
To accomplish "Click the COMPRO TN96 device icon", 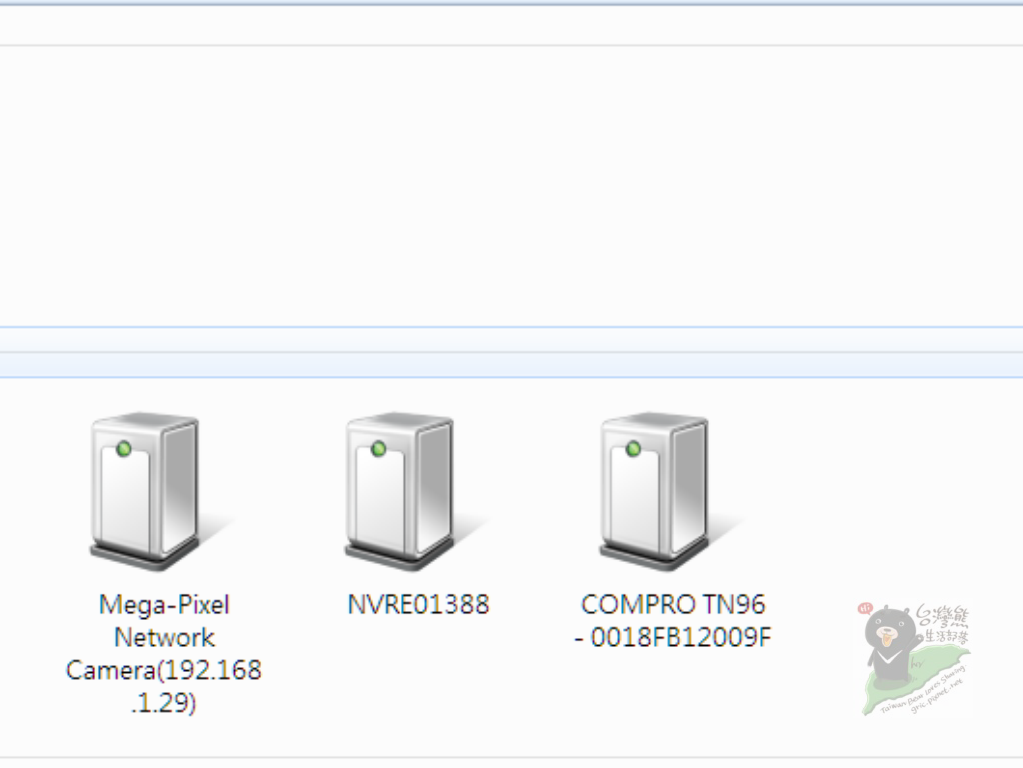I will 654,492.
